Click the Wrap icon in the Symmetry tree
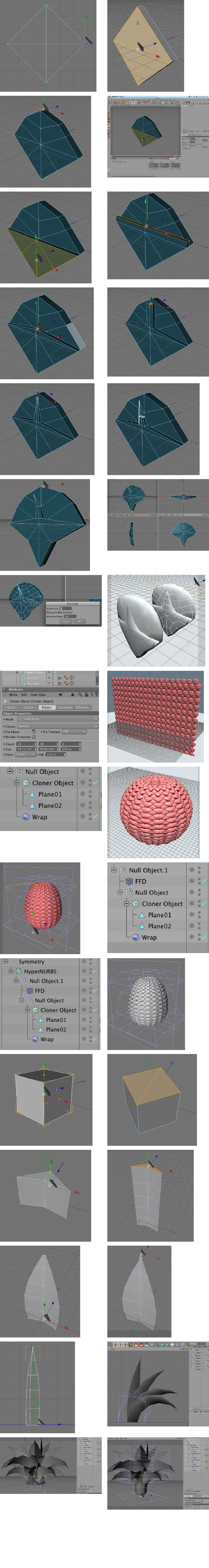The image size is (209, 1568). click(x=35, y=1040)
